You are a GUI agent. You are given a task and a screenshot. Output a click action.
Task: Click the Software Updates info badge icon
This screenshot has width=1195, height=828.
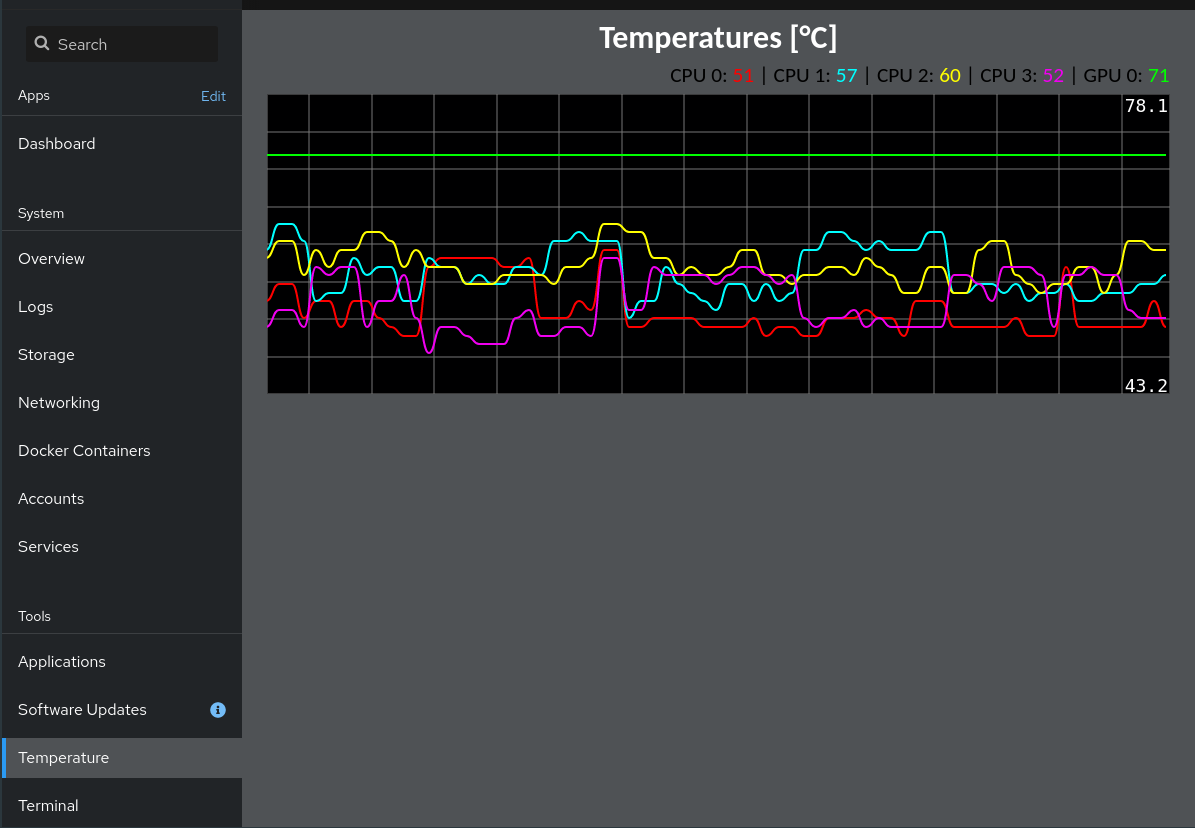point(218,710)
